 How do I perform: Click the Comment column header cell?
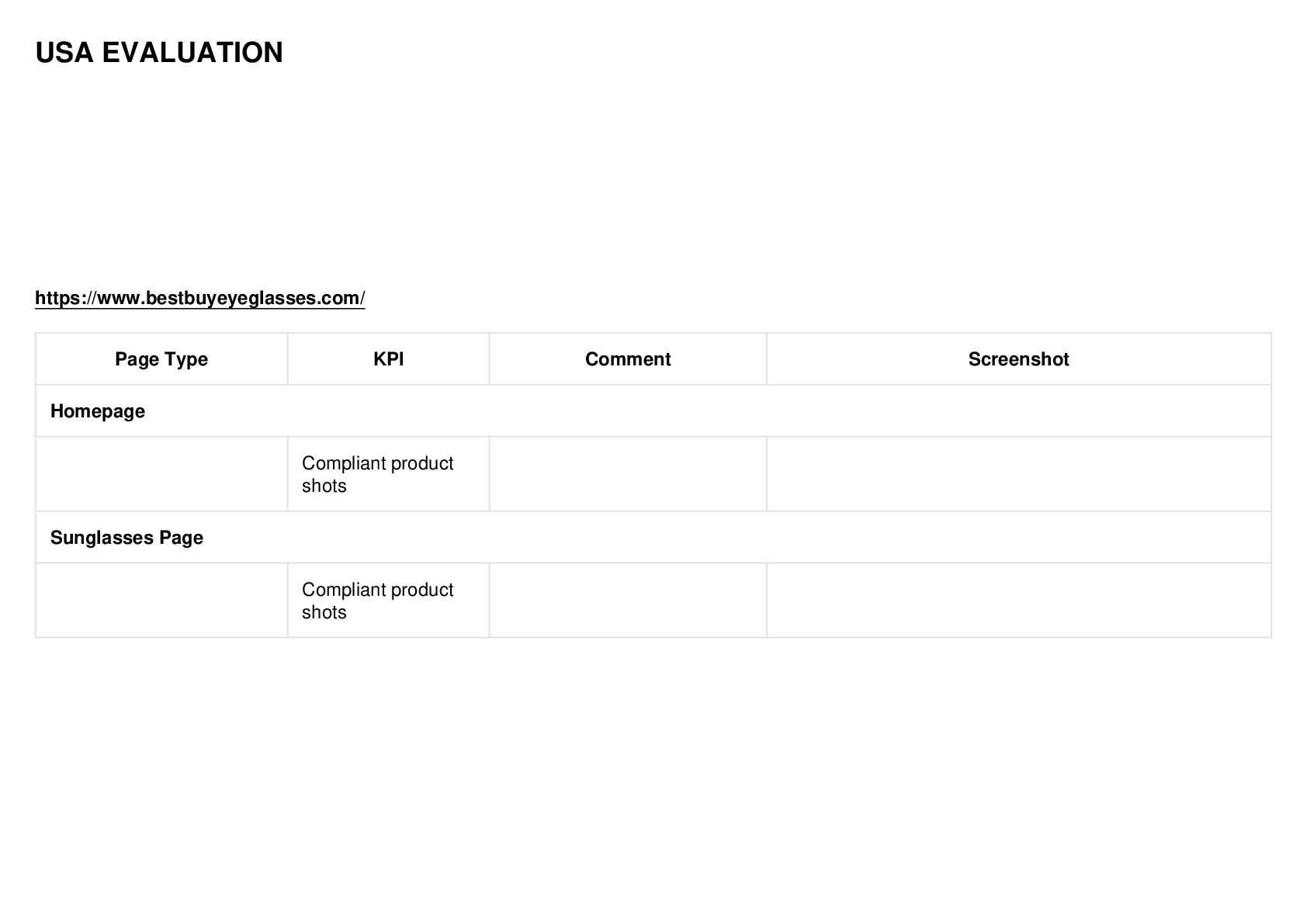pos(628,359)
